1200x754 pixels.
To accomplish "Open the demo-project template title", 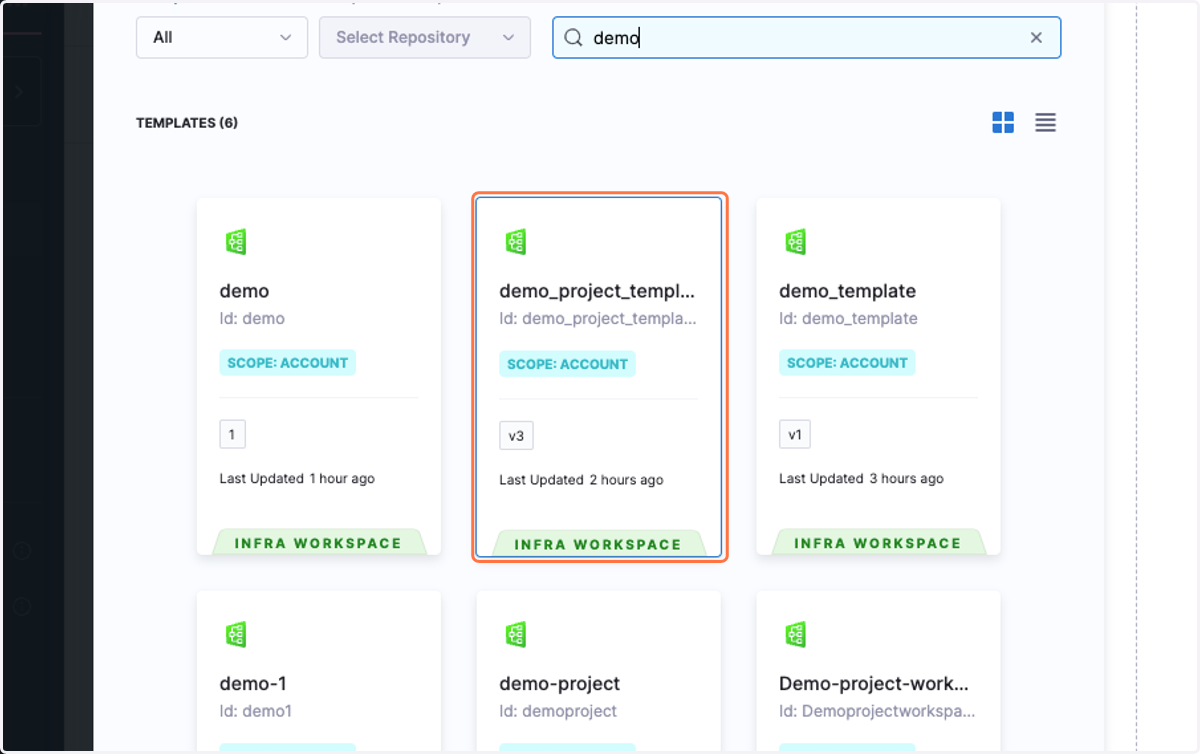I will 560,684.
